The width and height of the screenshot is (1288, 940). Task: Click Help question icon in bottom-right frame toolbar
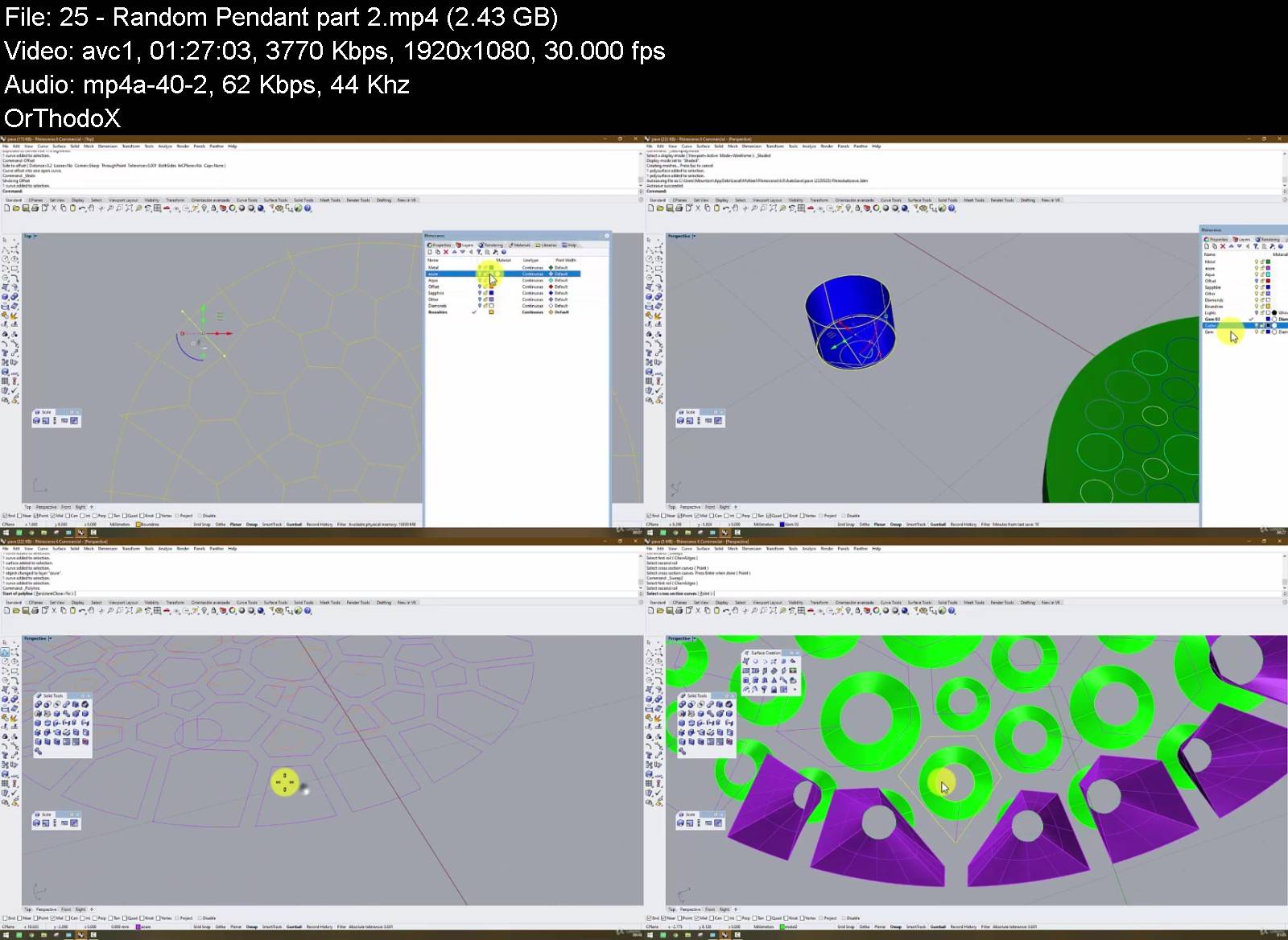pos(952,610)
